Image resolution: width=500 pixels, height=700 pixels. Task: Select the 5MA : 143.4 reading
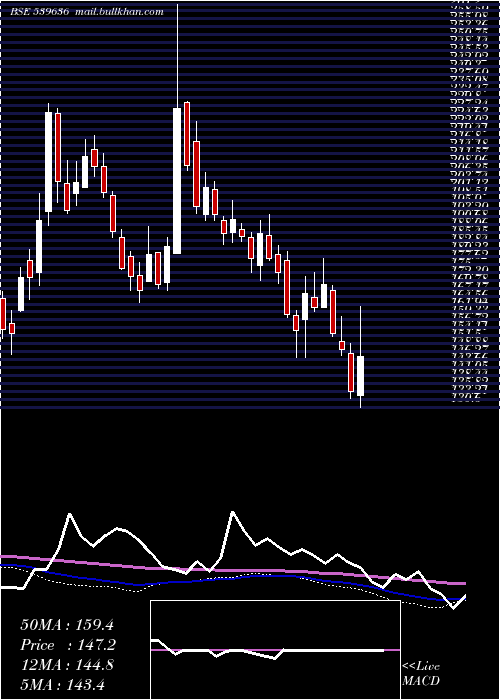coord(62,684)
